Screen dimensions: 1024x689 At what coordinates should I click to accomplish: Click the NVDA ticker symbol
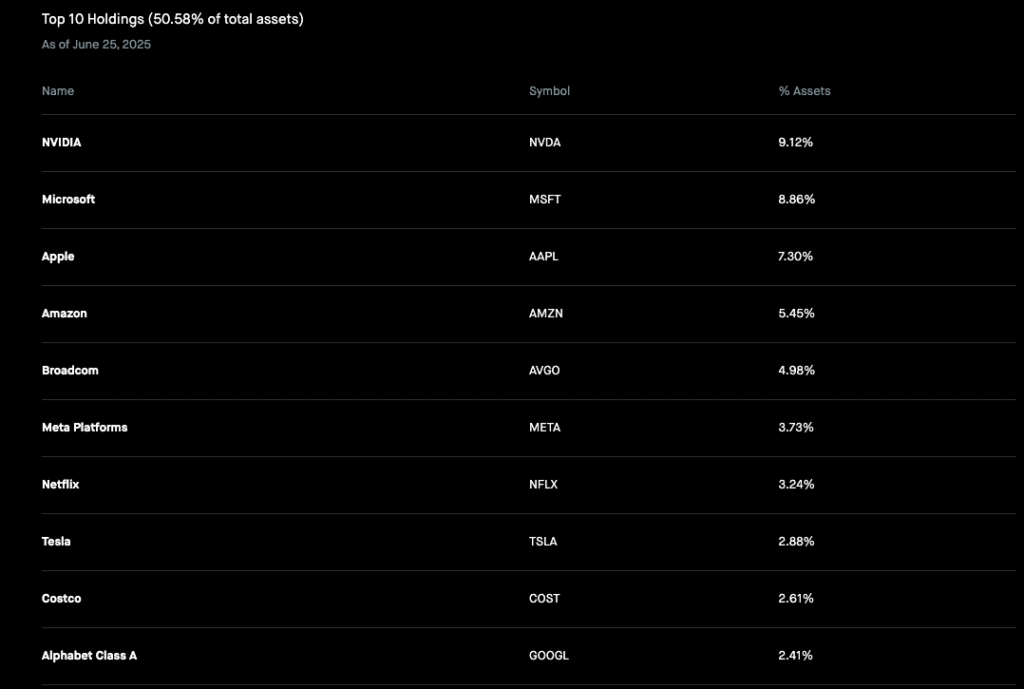[x=545, y=142]
